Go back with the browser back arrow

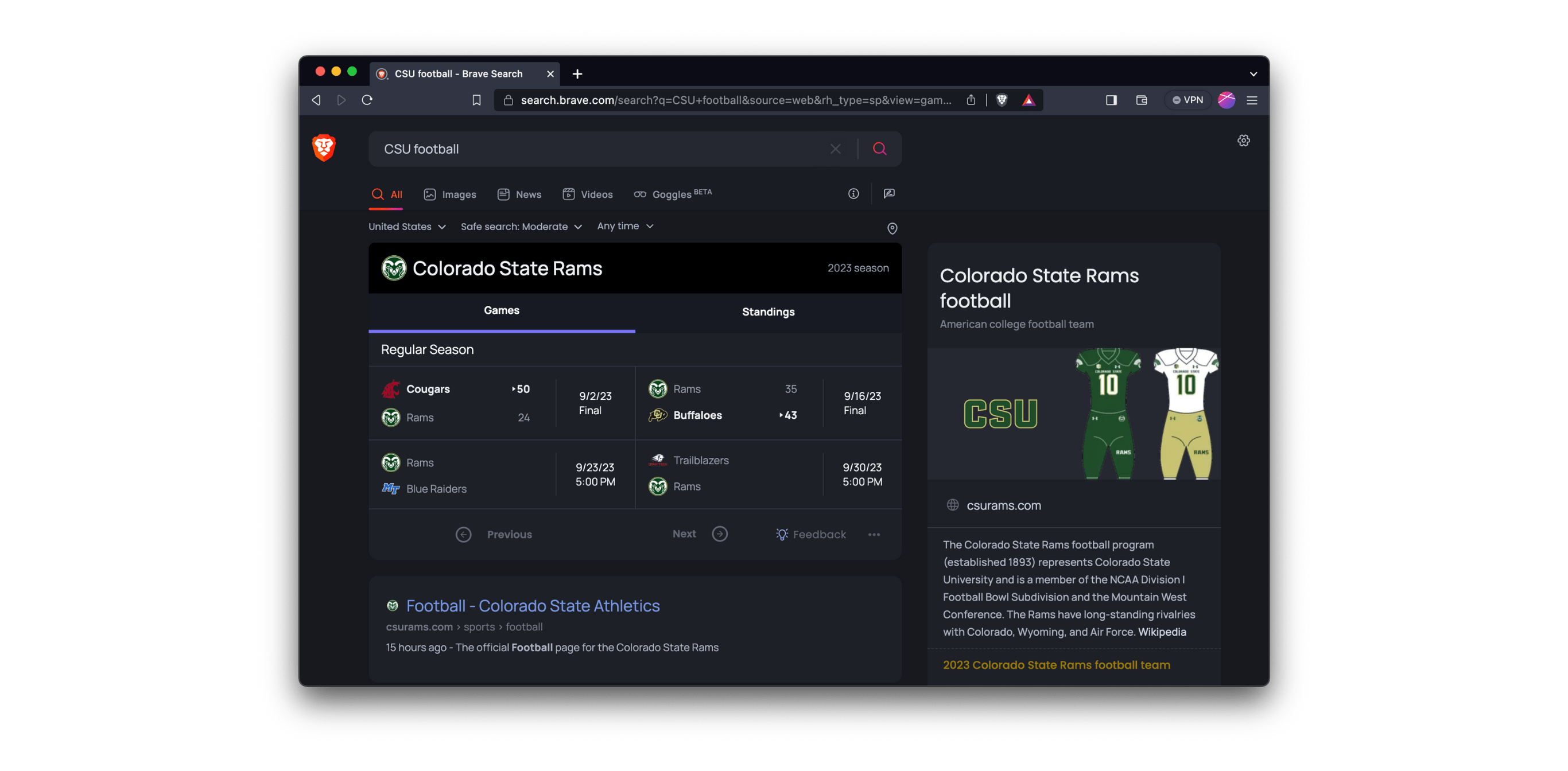(x=316, y=100)
